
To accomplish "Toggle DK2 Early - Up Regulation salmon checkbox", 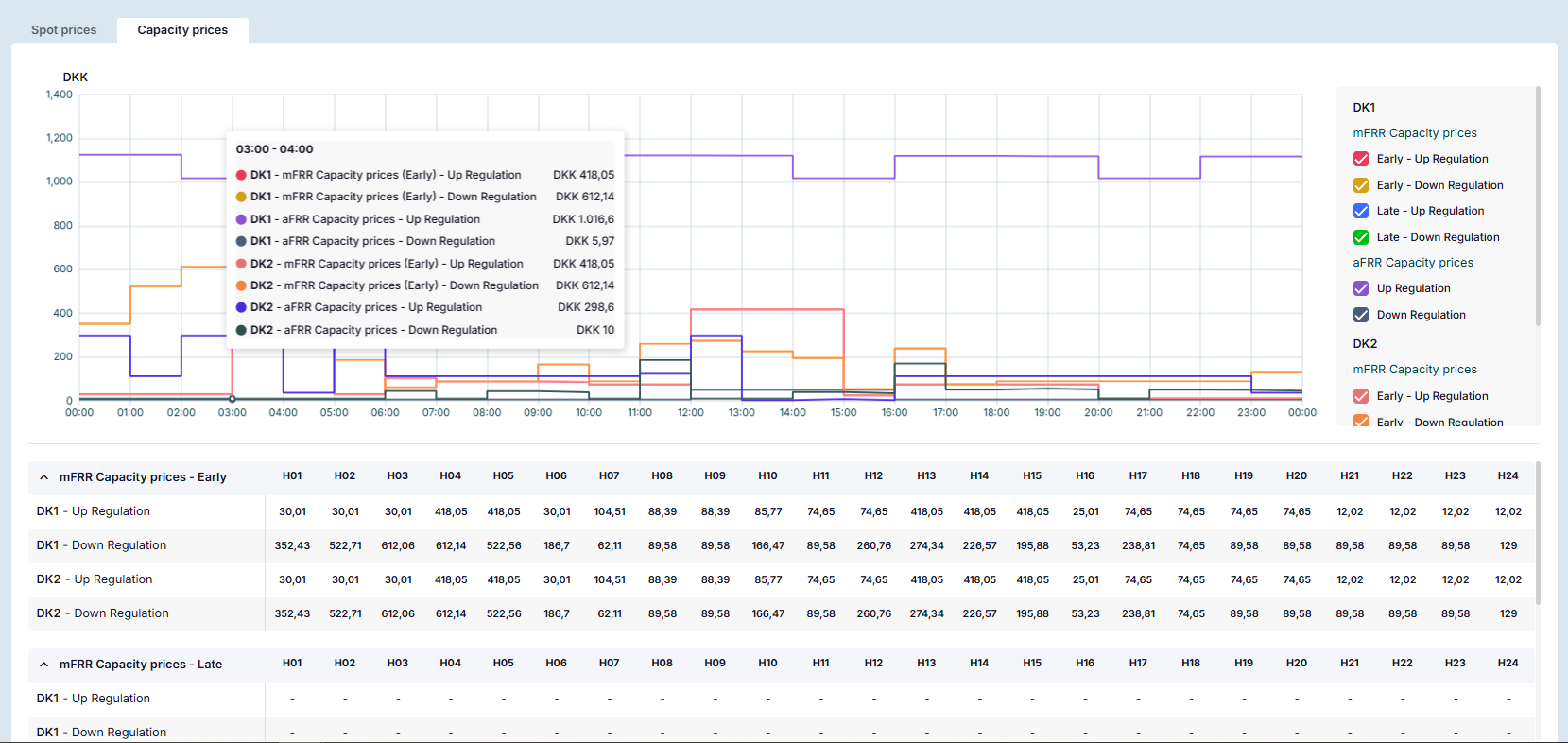I will (x=1361, y=396).
